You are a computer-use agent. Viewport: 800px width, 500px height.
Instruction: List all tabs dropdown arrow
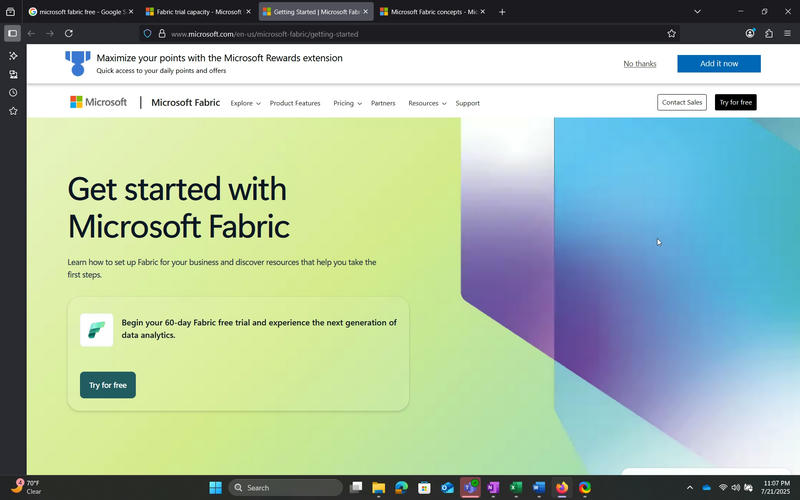click(x=697, y=12)
